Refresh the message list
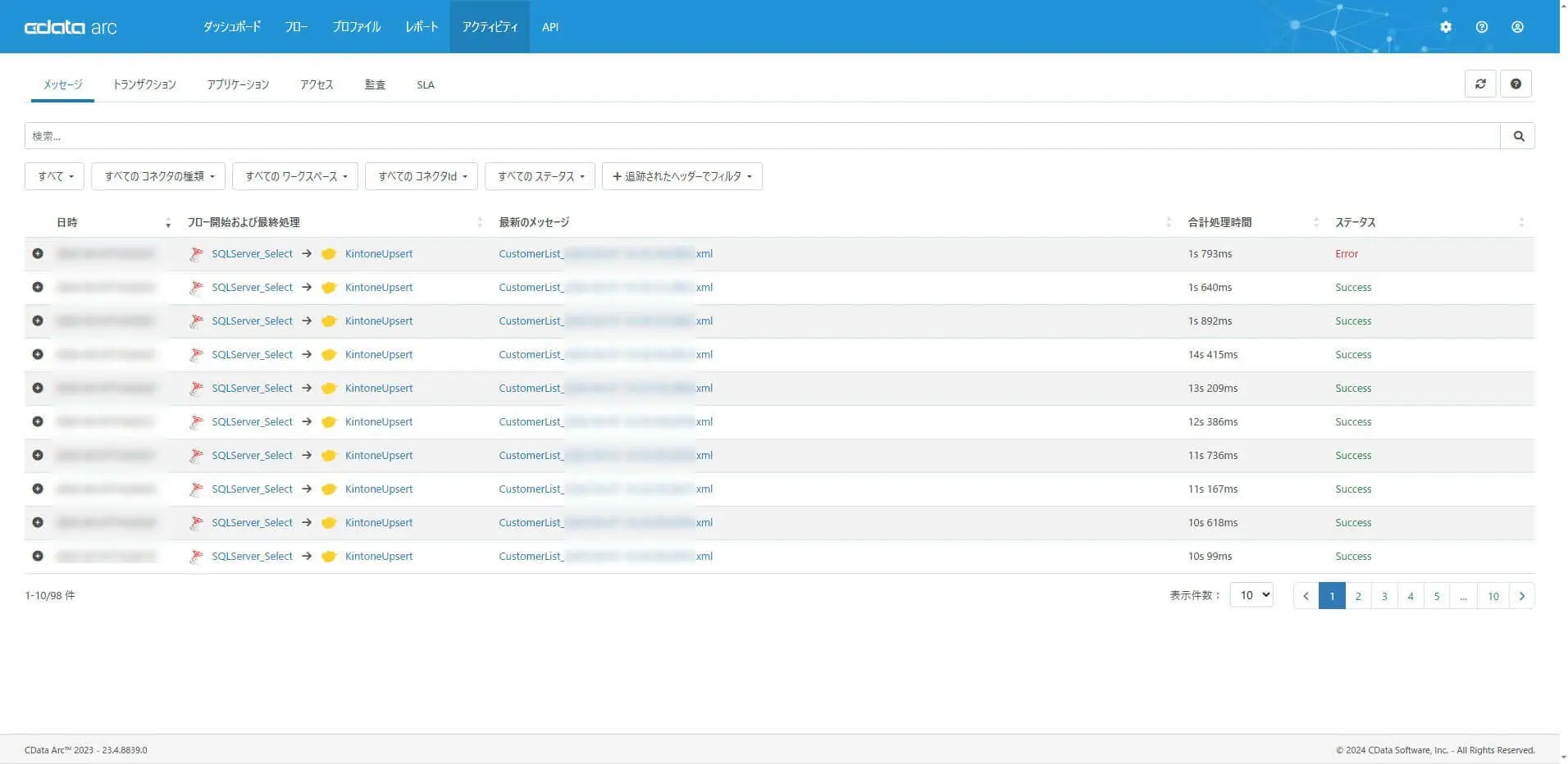This screenshot has height=764, width=1568. (x=1480, y=84)
